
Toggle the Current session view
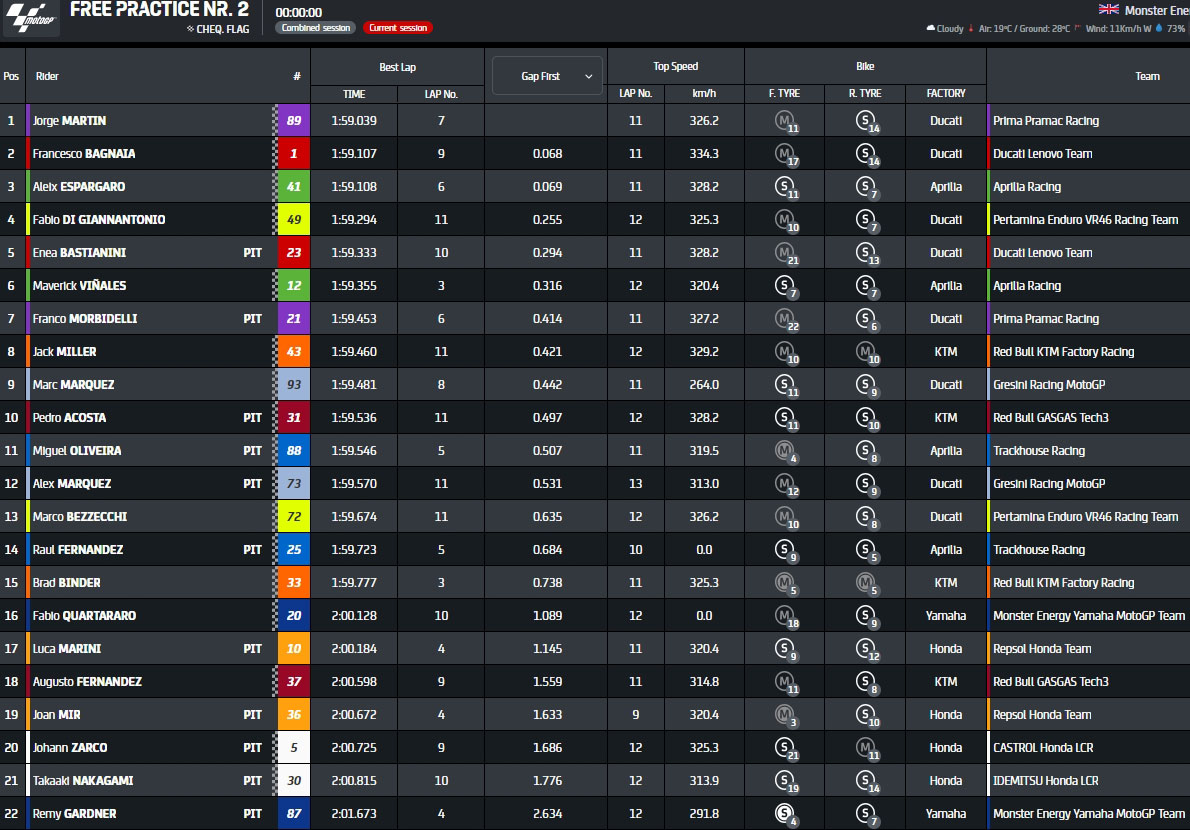[397, 28]
